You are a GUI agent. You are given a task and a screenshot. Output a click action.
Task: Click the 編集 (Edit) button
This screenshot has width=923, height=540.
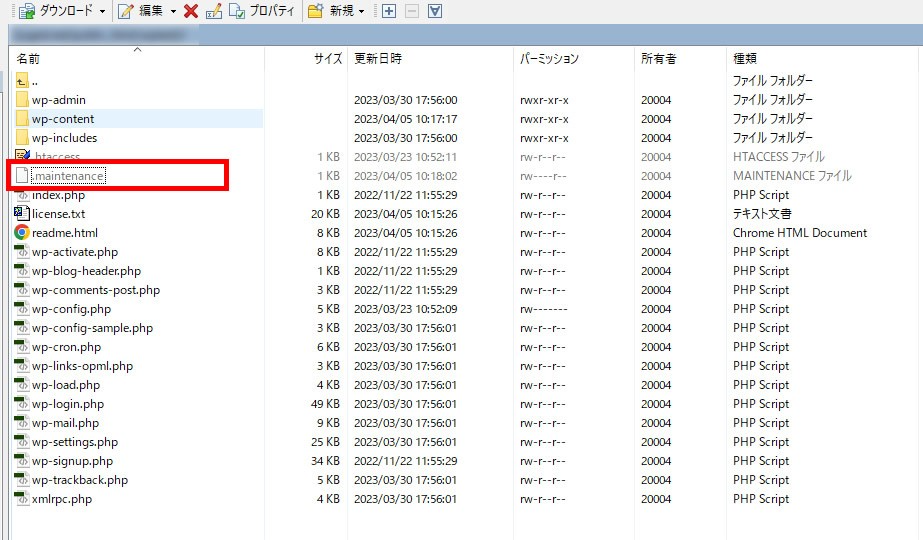pyautogui.click(x=141, y=11)
